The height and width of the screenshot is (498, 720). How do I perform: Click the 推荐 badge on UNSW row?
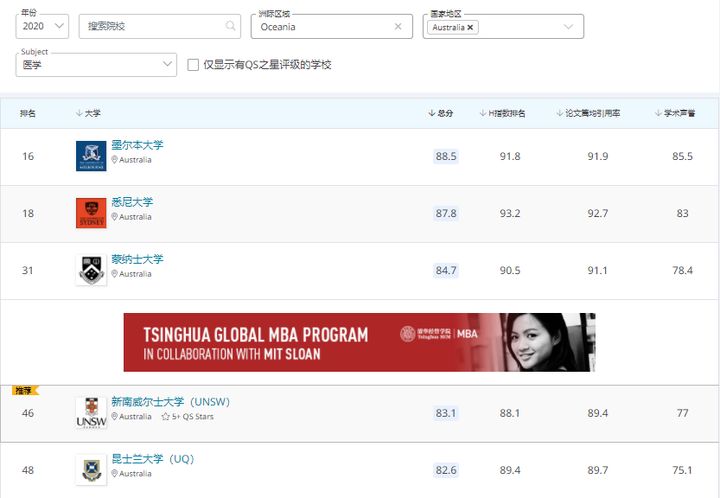pos(25,390)
